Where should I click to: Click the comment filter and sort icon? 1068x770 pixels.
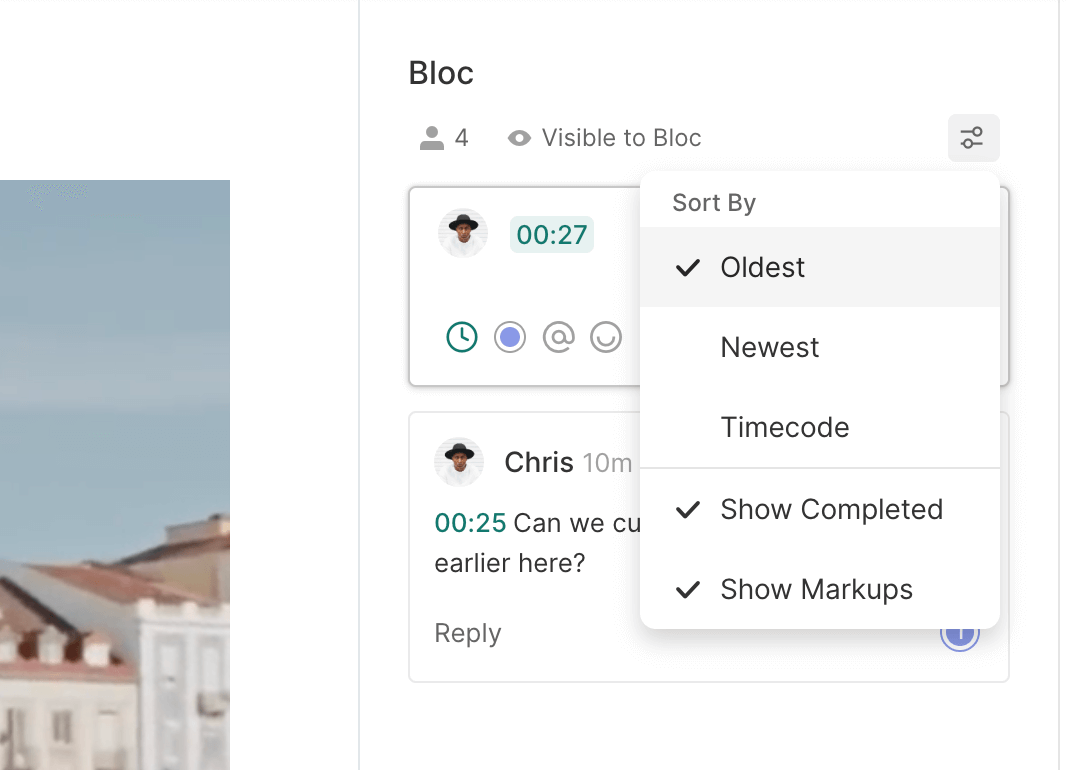pos(973,138)
